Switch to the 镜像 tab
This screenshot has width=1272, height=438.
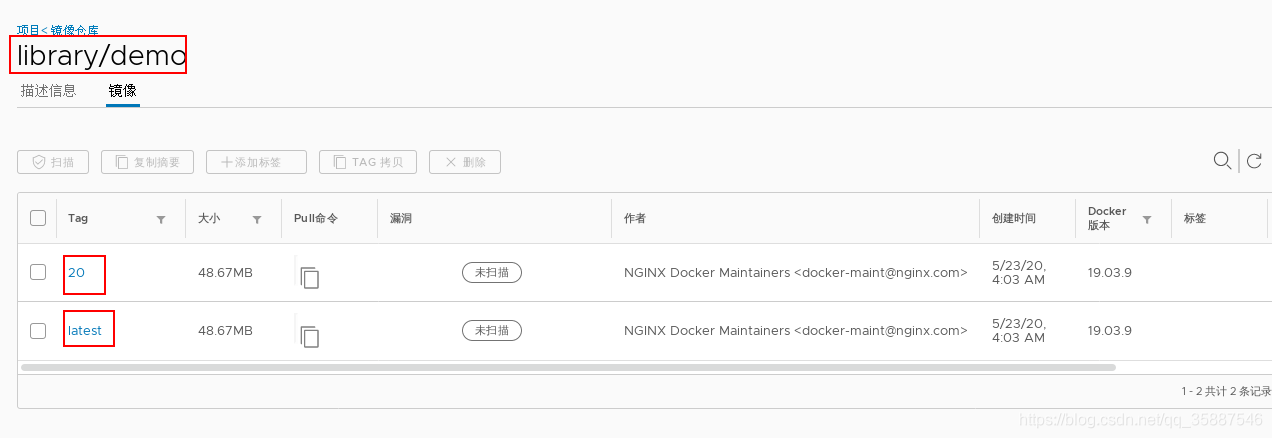123,91
